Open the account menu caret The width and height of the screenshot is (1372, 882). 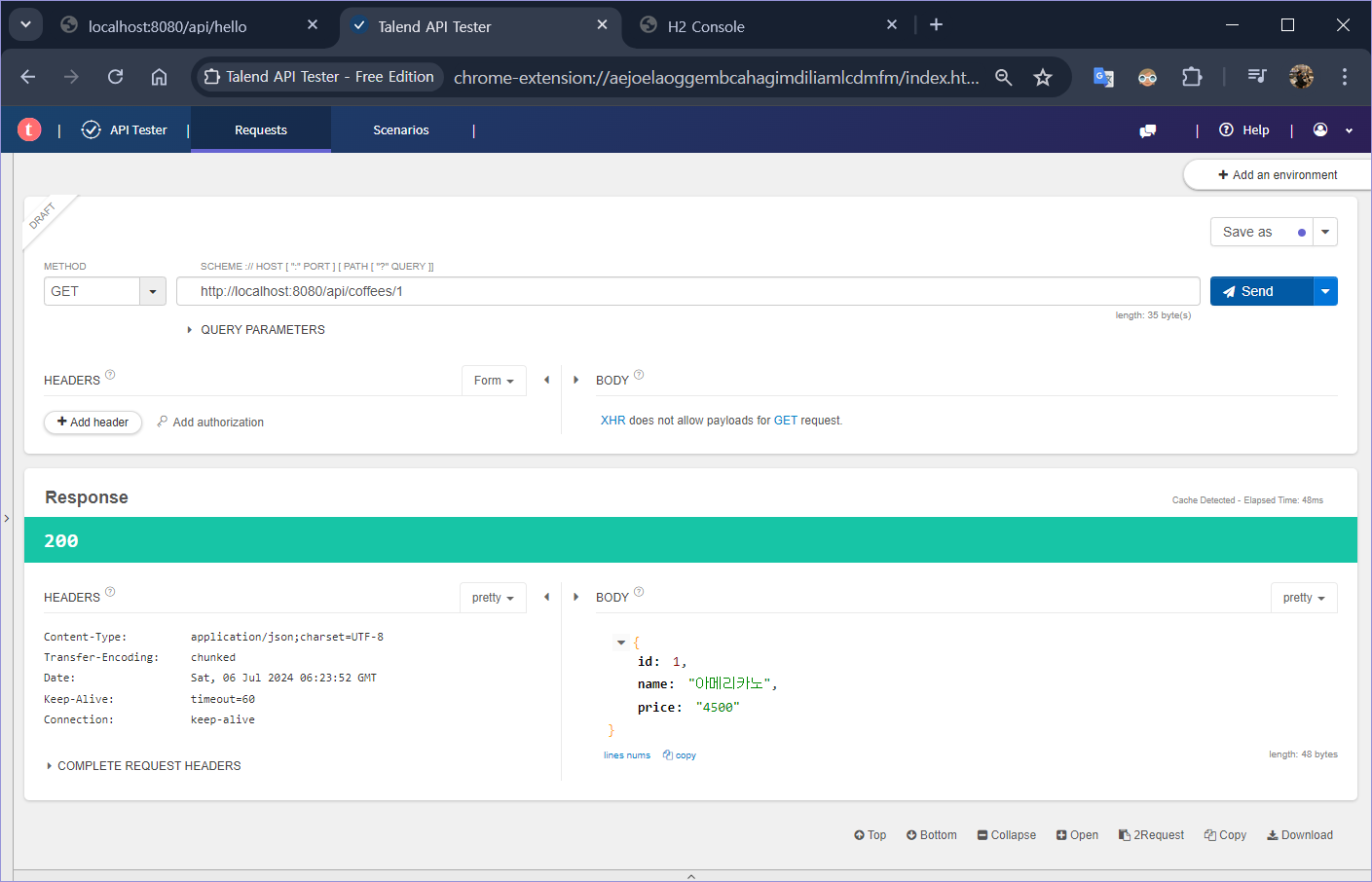(1349, 130)
